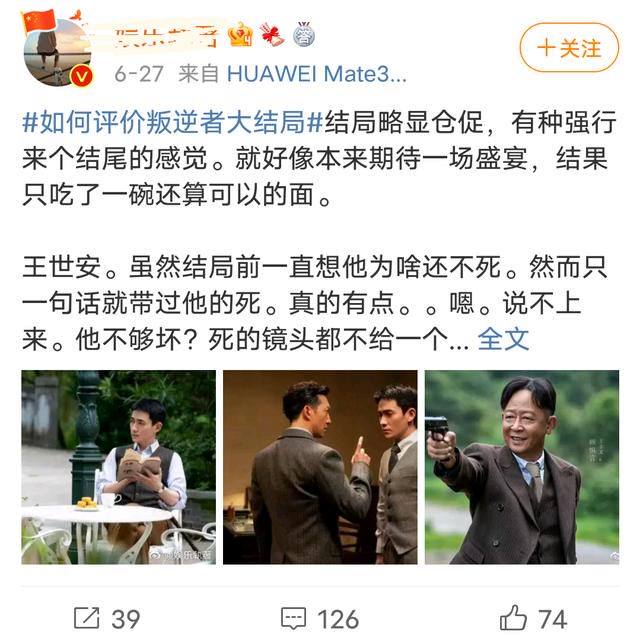This screenshot has height=644, width=640.
Task: Tap the silver medal badge icon
Action: tap(304, 34)
